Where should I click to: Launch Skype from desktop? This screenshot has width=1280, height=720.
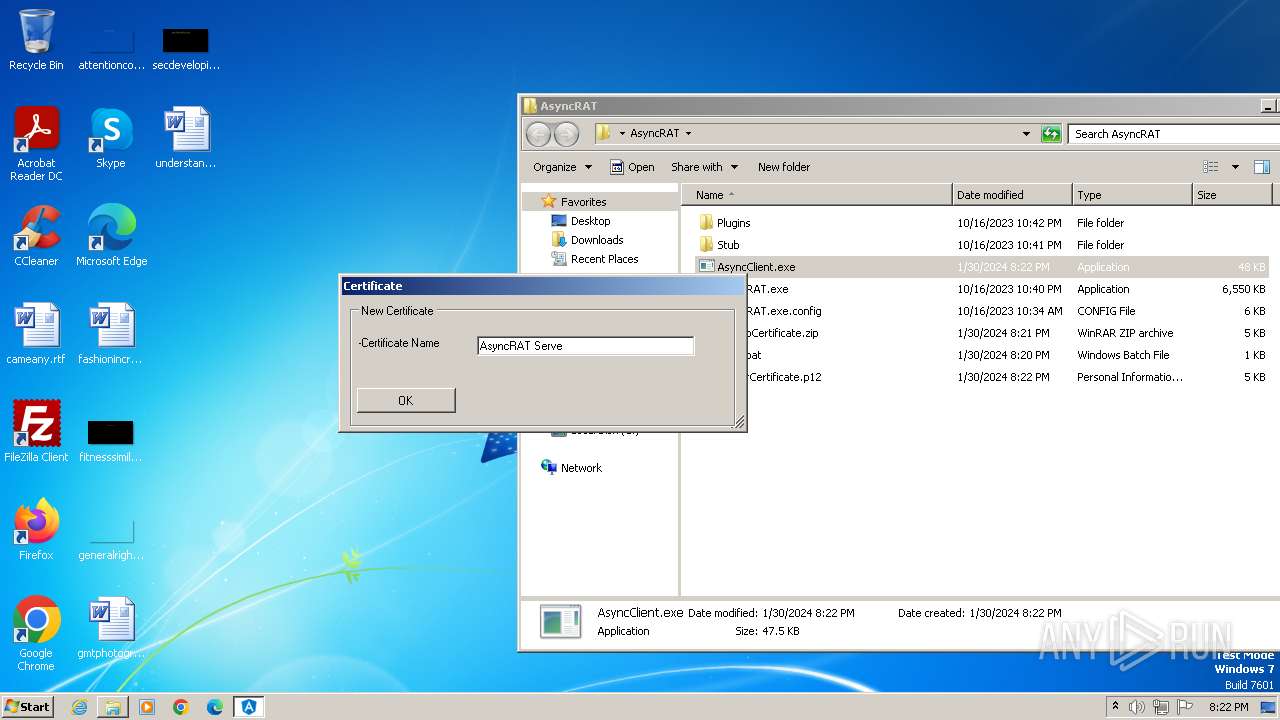click(111, 138)
